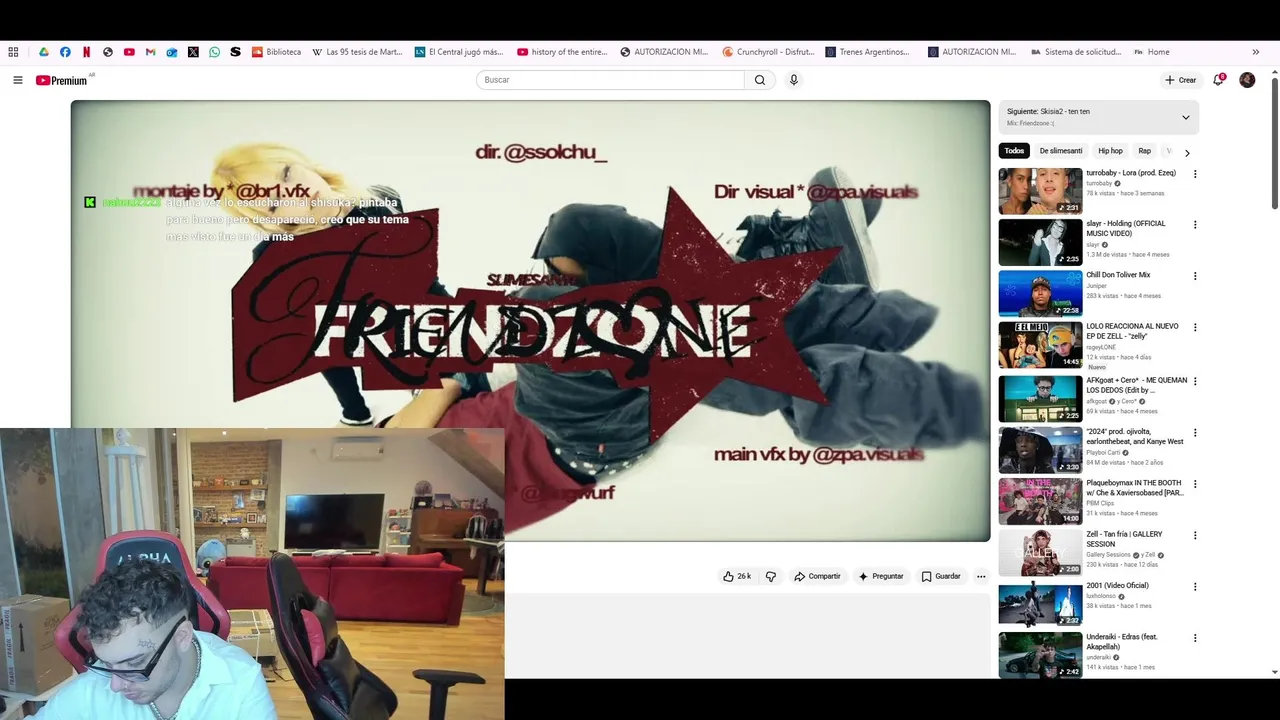Click the Crear button

(x=1180, y=80)
